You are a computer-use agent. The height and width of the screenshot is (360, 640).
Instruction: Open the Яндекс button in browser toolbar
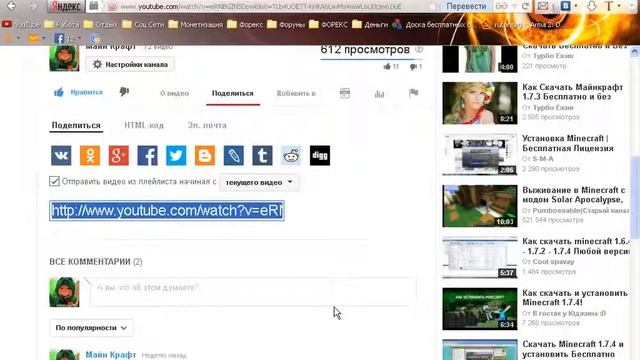click(x=67, y=7)
